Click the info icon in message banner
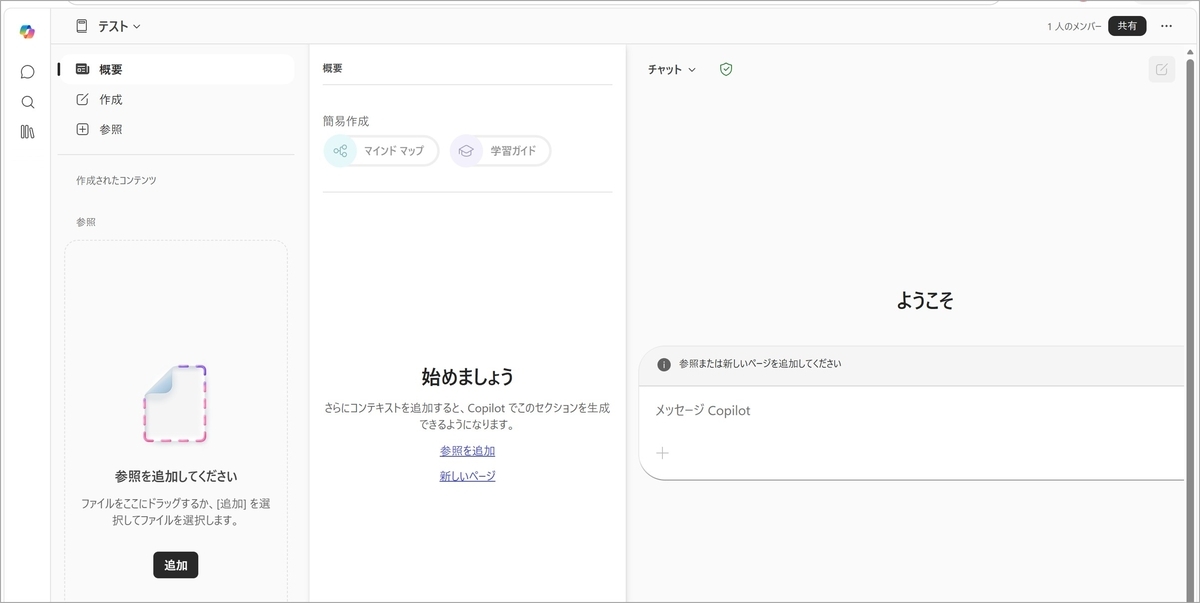Screen dimensions: 1200x603 (x=664, y=364)
